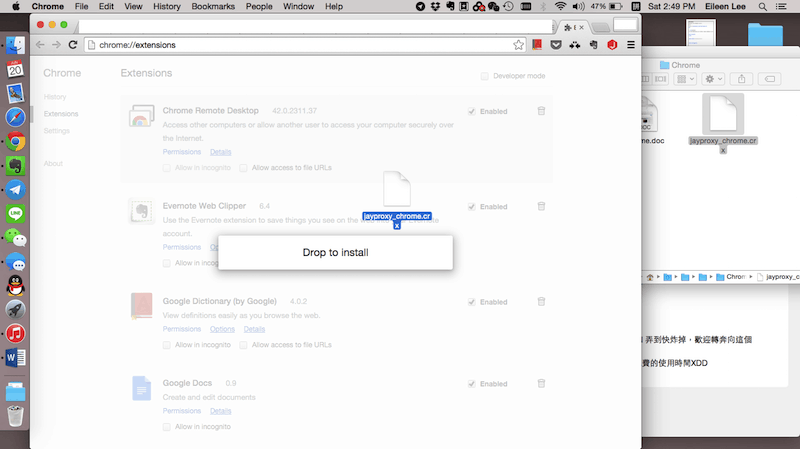This screenshot has height=449, width=800.
Task: Open the QQ penguin app in dock
Action: (15, 286)
